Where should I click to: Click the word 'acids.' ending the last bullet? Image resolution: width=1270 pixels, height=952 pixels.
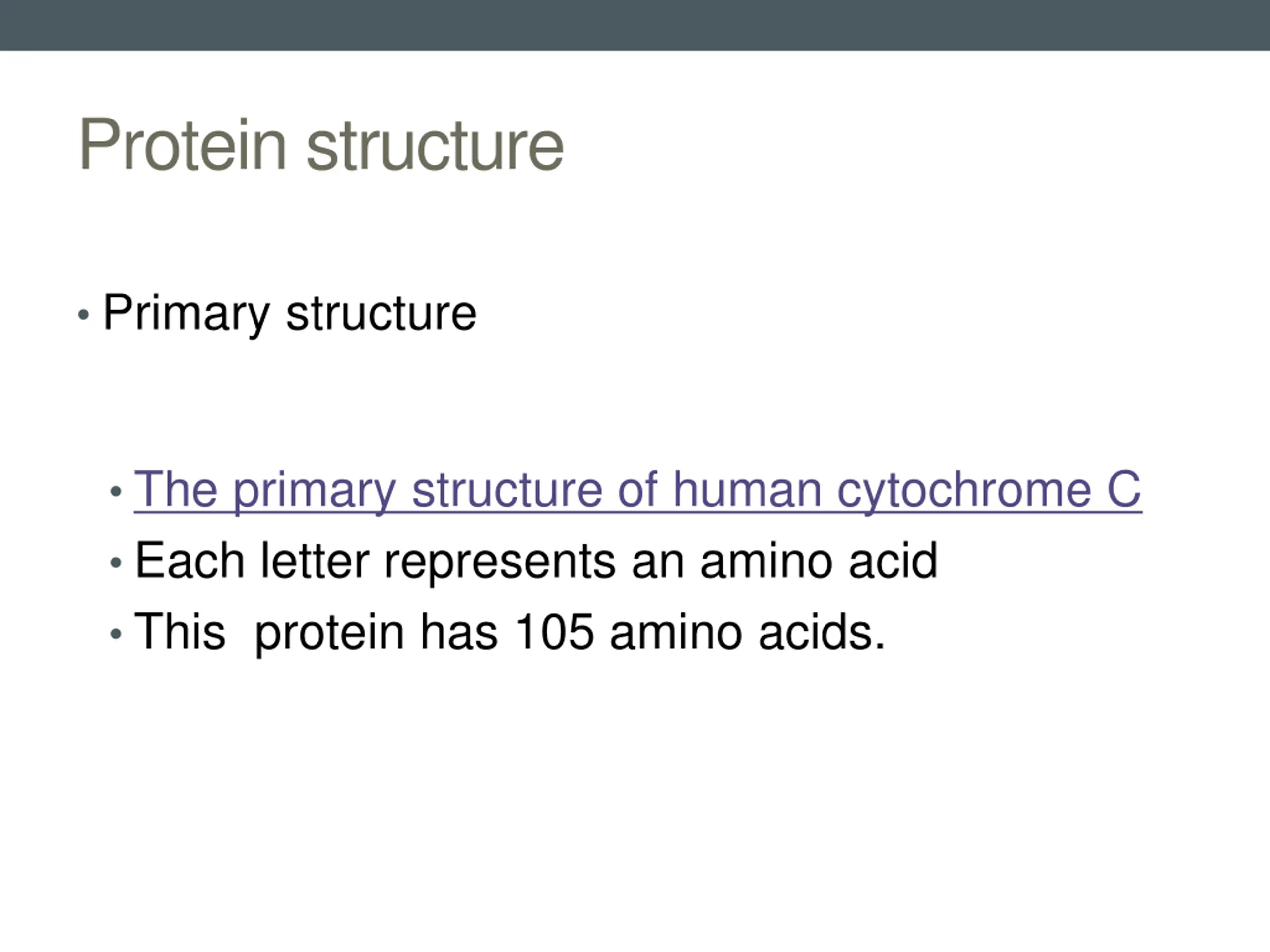tap(822, 631)
